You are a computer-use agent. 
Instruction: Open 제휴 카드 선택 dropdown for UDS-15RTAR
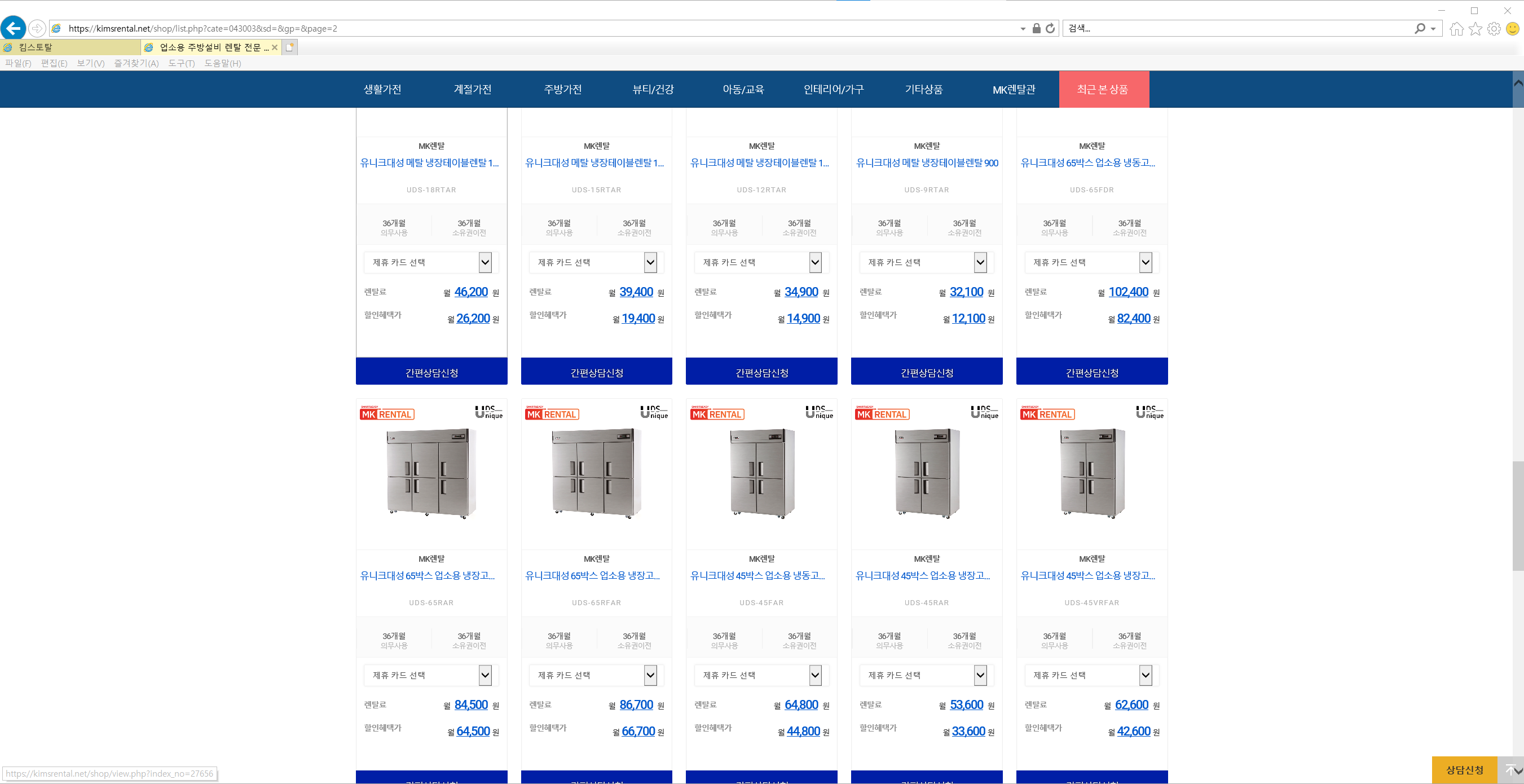[x=596, y=262]
